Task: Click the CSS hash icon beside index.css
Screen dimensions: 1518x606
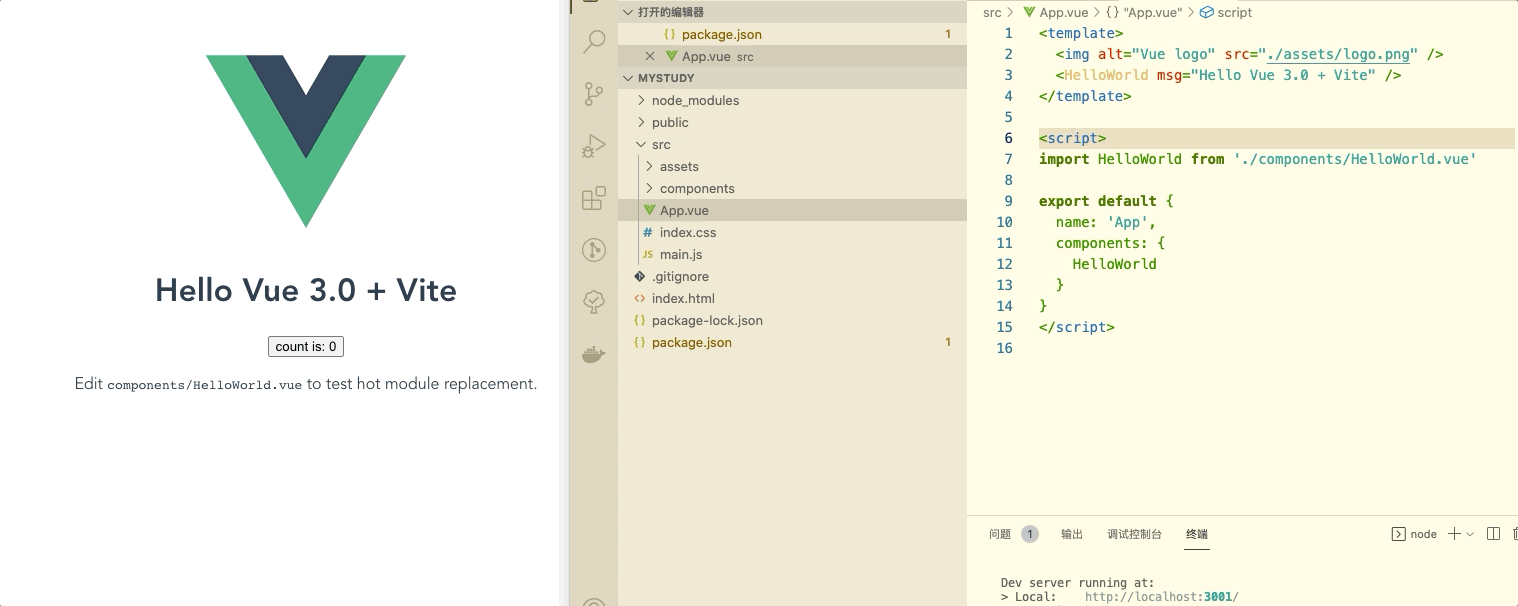Action: click(x=648, y=232)
